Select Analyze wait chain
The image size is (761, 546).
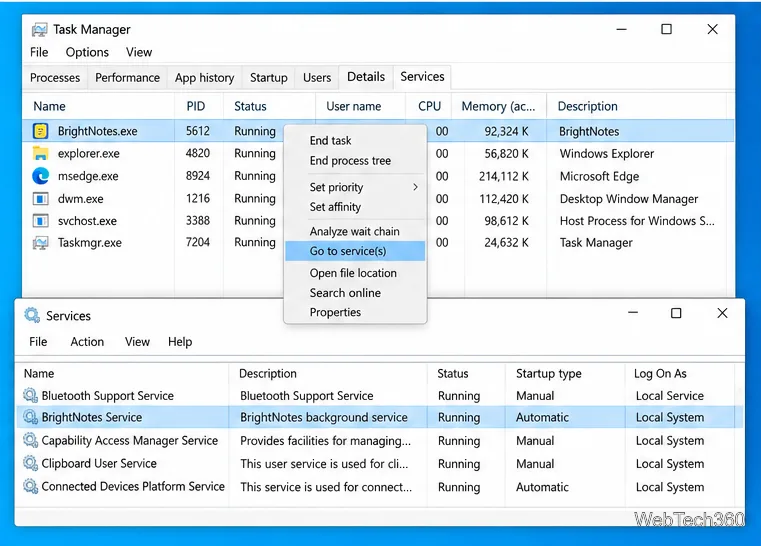point(355,232)
